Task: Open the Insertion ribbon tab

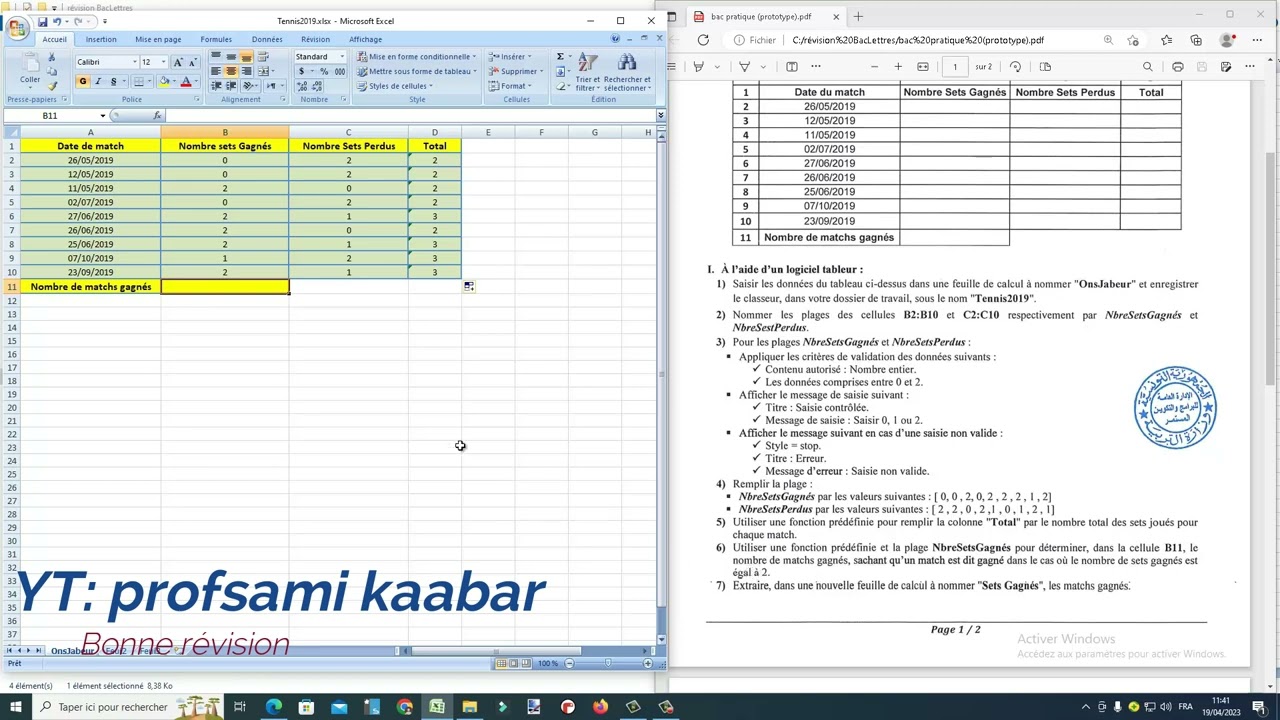Action: [101, 40]
